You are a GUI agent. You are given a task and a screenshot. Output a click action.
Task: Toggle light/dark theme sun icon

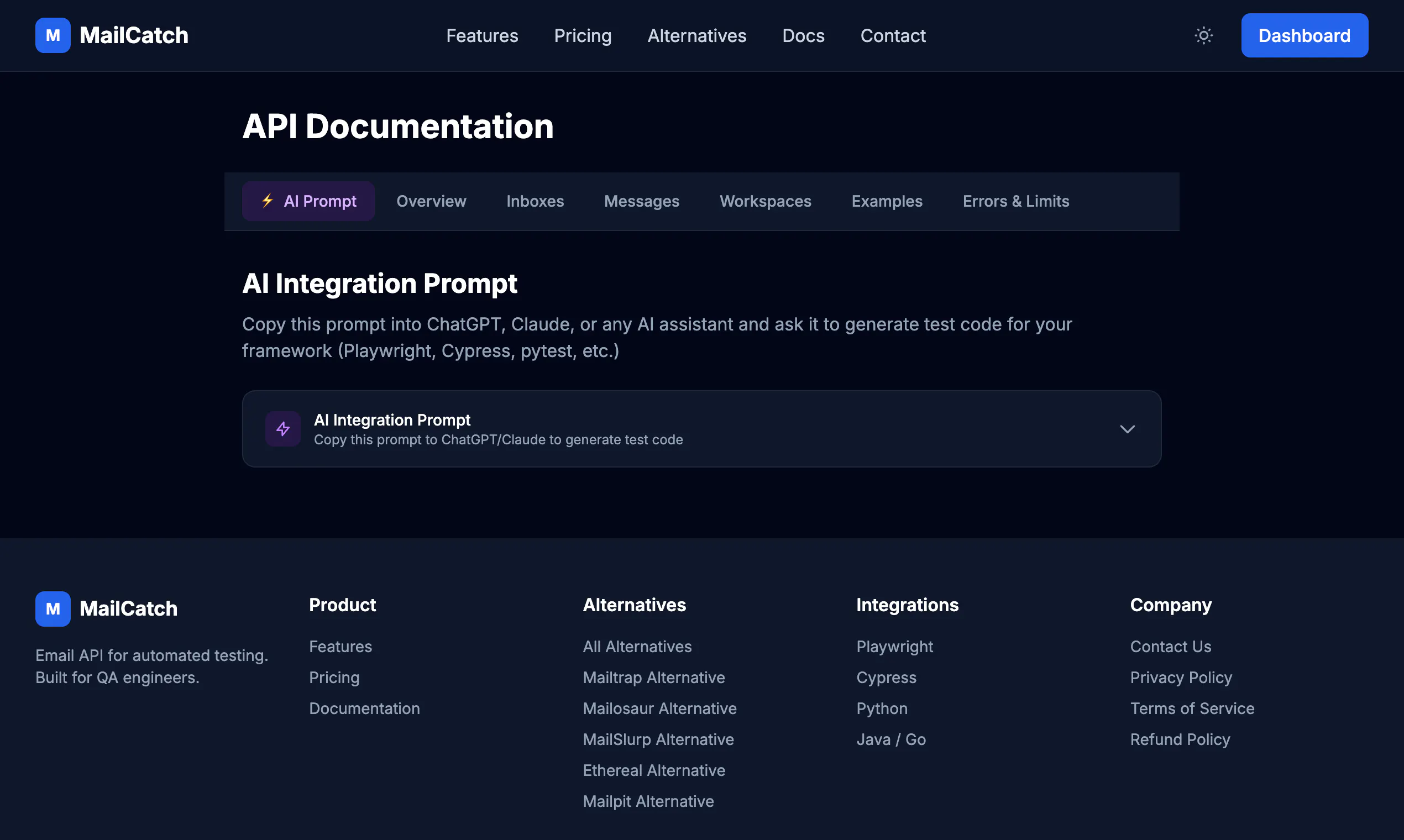pos(1203,36)
